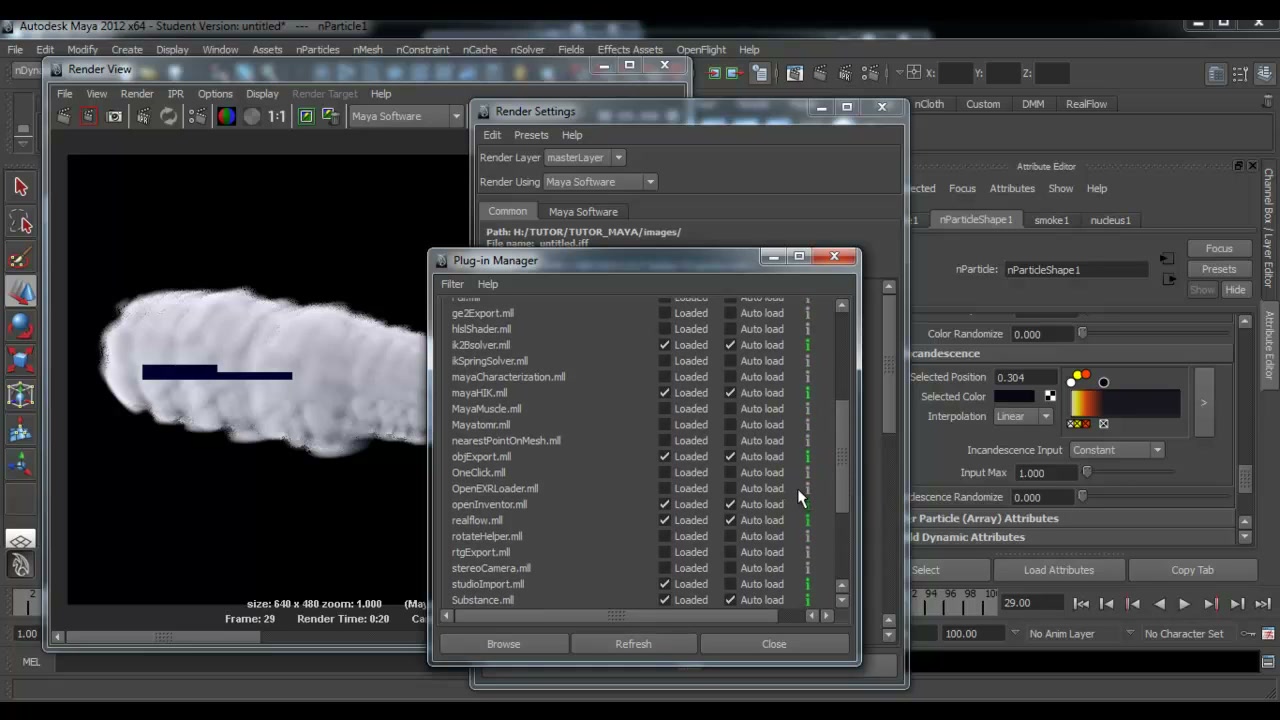Viewport: 1280px width, 720px height.
Task: Open nParticles menu in main menu bar
Action: pos(318,49)
